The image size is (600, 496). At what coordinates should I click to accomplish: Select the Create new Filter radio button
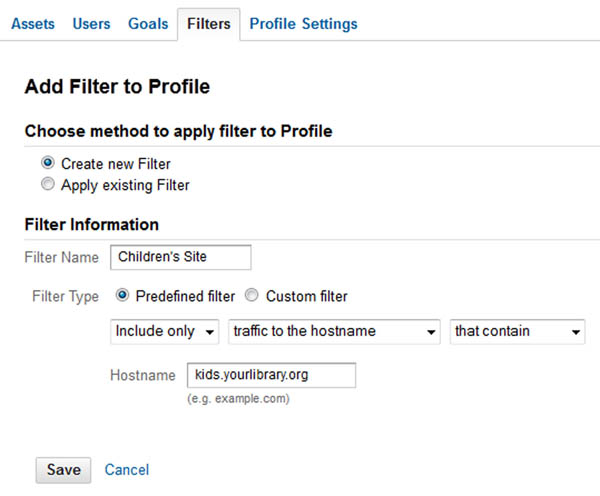[x=48, y=163]
